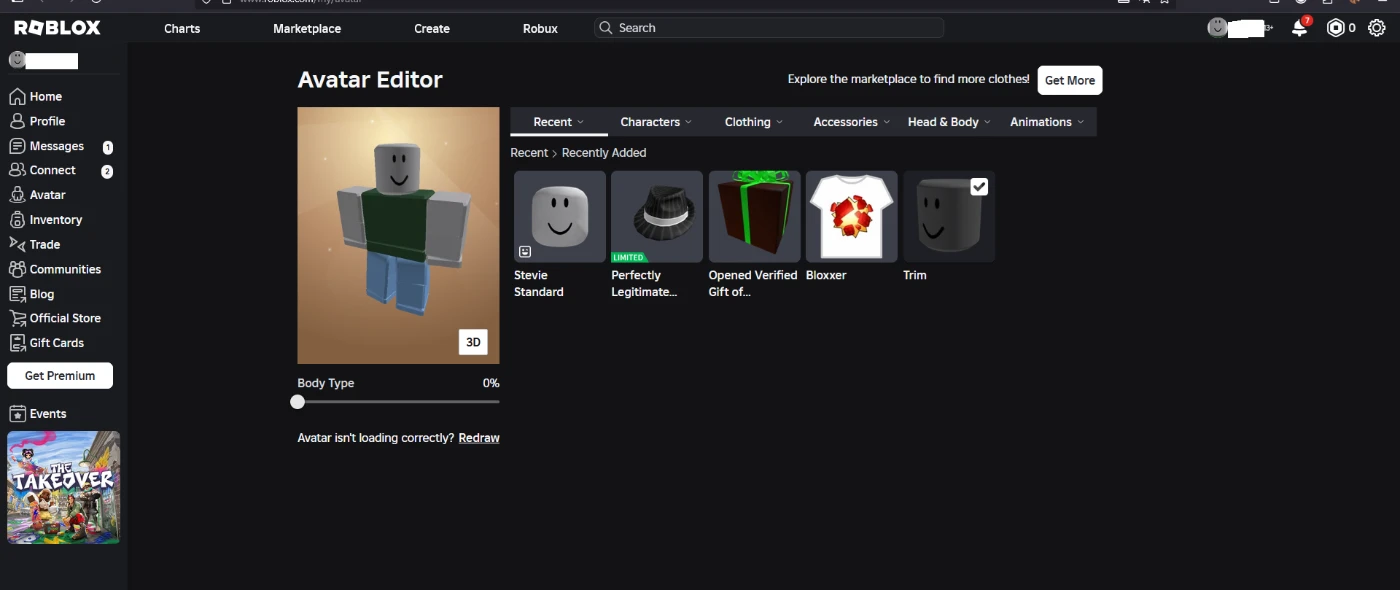The height and width of the screenshot is (590, 1400).
Task: Toggle the 3D avatar view button
Action: click(474, 342)
